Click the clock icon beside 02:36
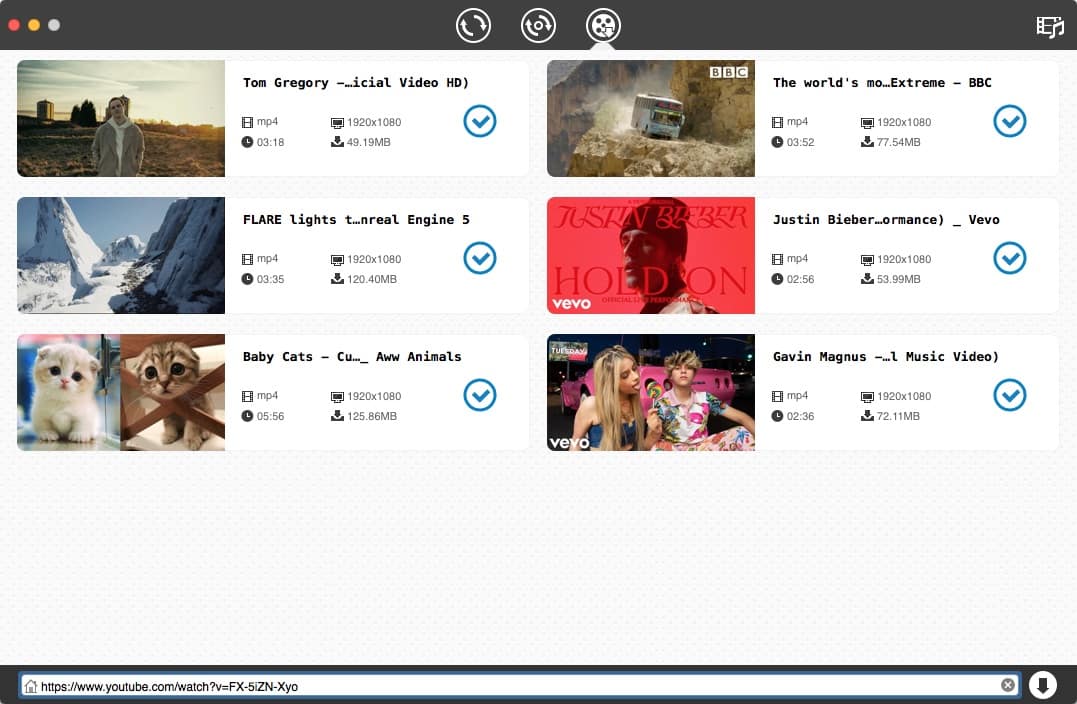Viewport: 1077px width, 704px height. [x=777, y=416]
